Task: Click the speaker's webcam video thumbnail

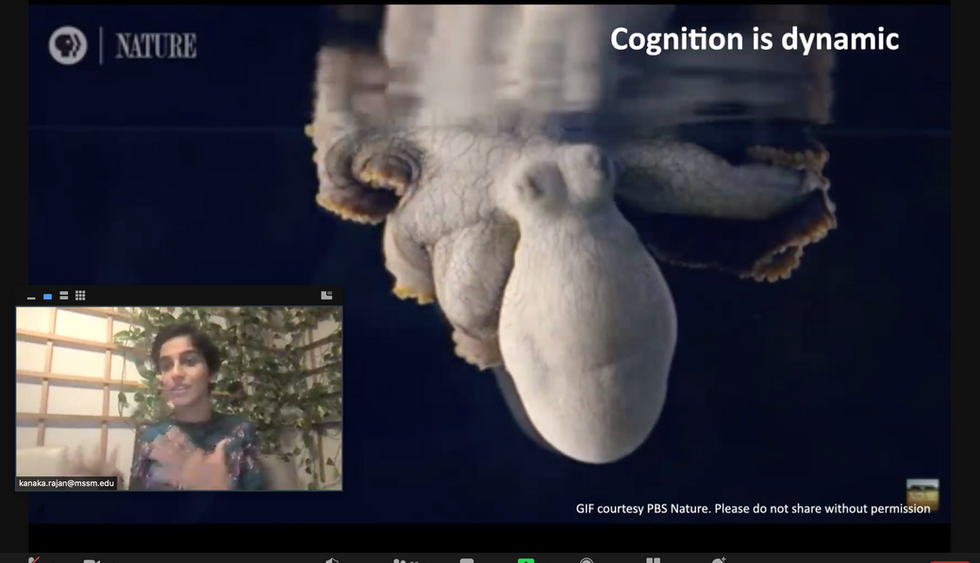Action: pyautogui.click(x=179, y=398)
